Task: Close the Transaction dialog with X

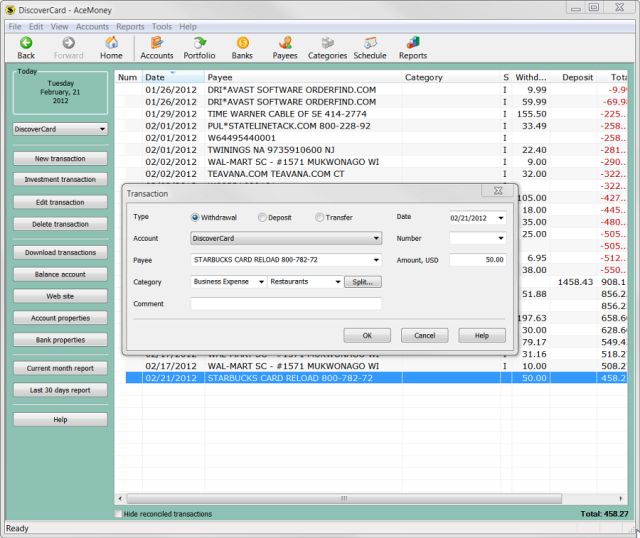Action: [x=498, y=190]
